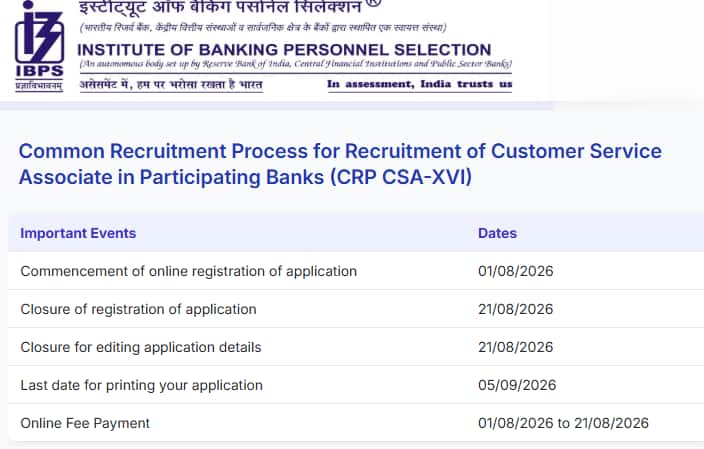Click the registered trademark symbol after Hindi title
Image resolution: width=704 pixels, height=449 pixels.
374,3
